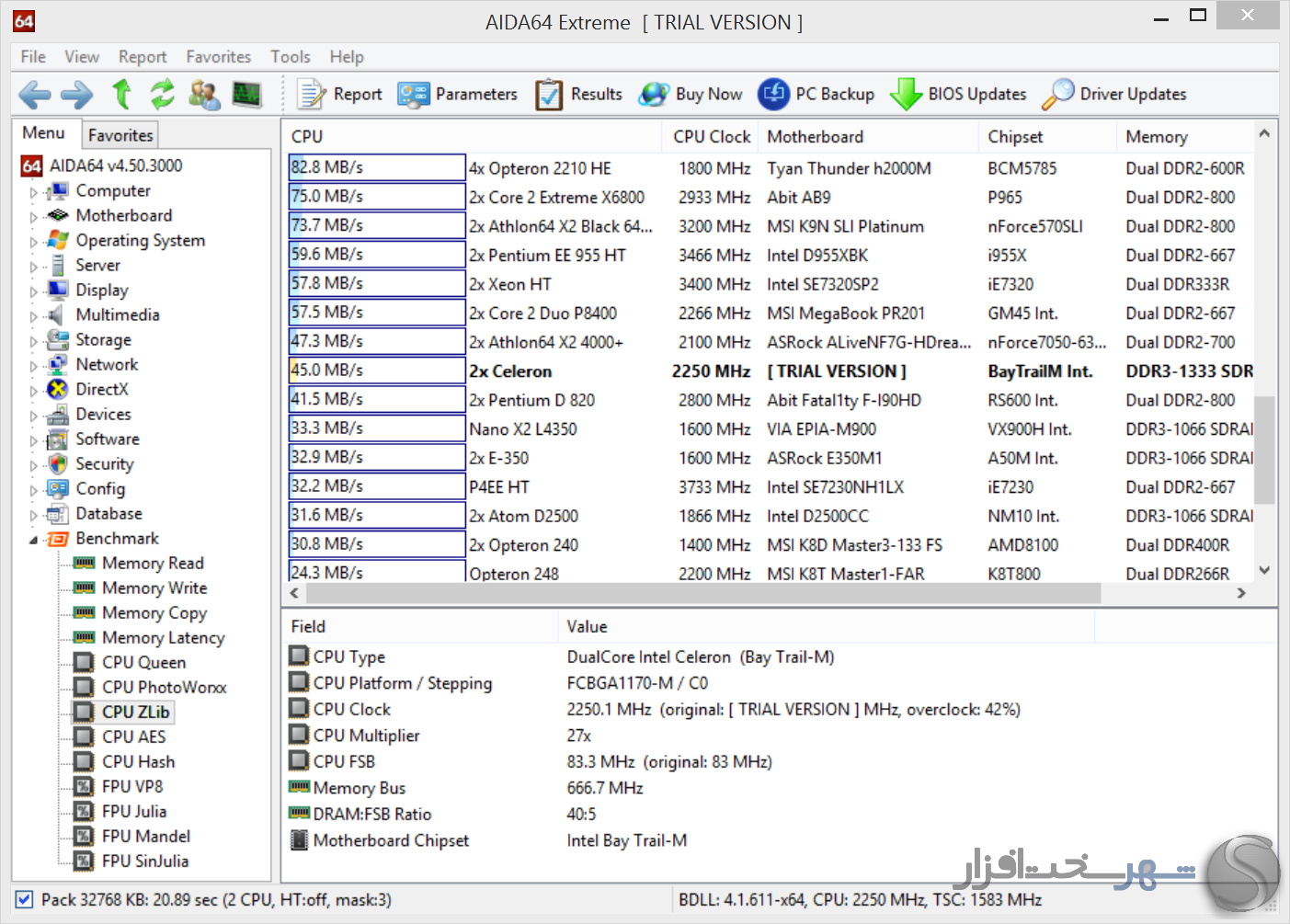The image size is (1290, 924).
Task: Select the 82.8 MB/s Opteron 2210 HE row
Action: [771, 167]
